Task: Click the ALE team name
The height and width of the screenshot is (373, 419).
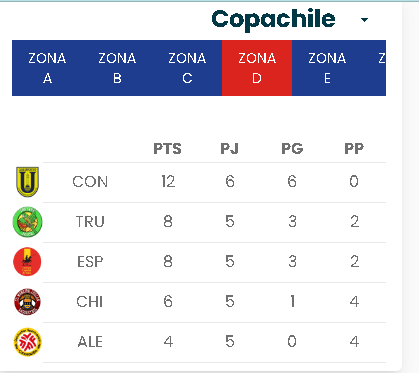Action: coord(90,342)
